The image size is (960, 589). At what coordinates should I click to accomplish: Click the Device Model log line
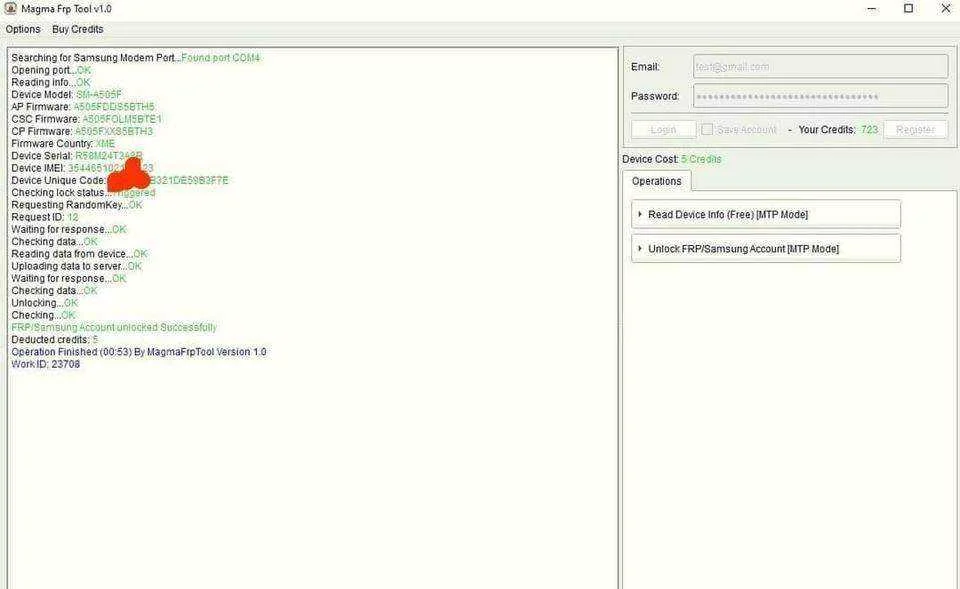tap(66, 94)
